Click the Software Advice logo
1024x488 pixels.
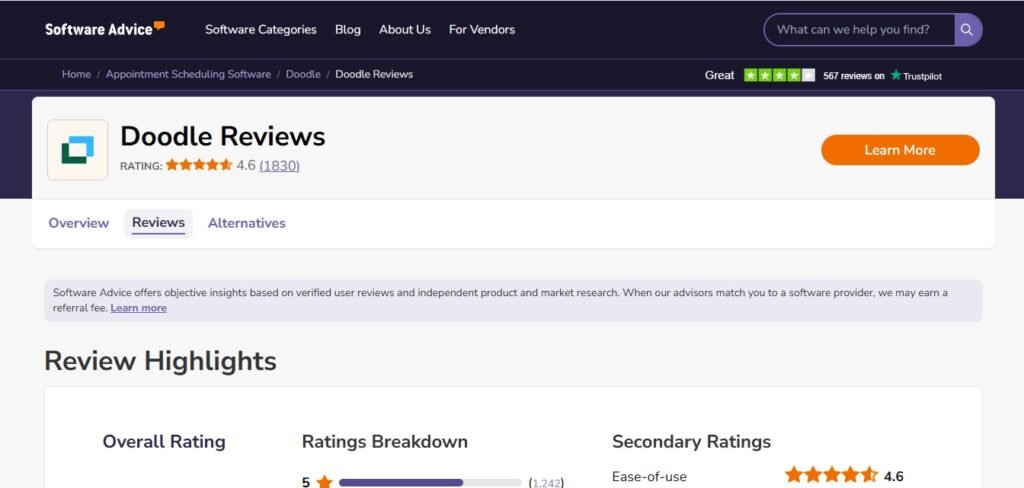[x=104, y=29]
